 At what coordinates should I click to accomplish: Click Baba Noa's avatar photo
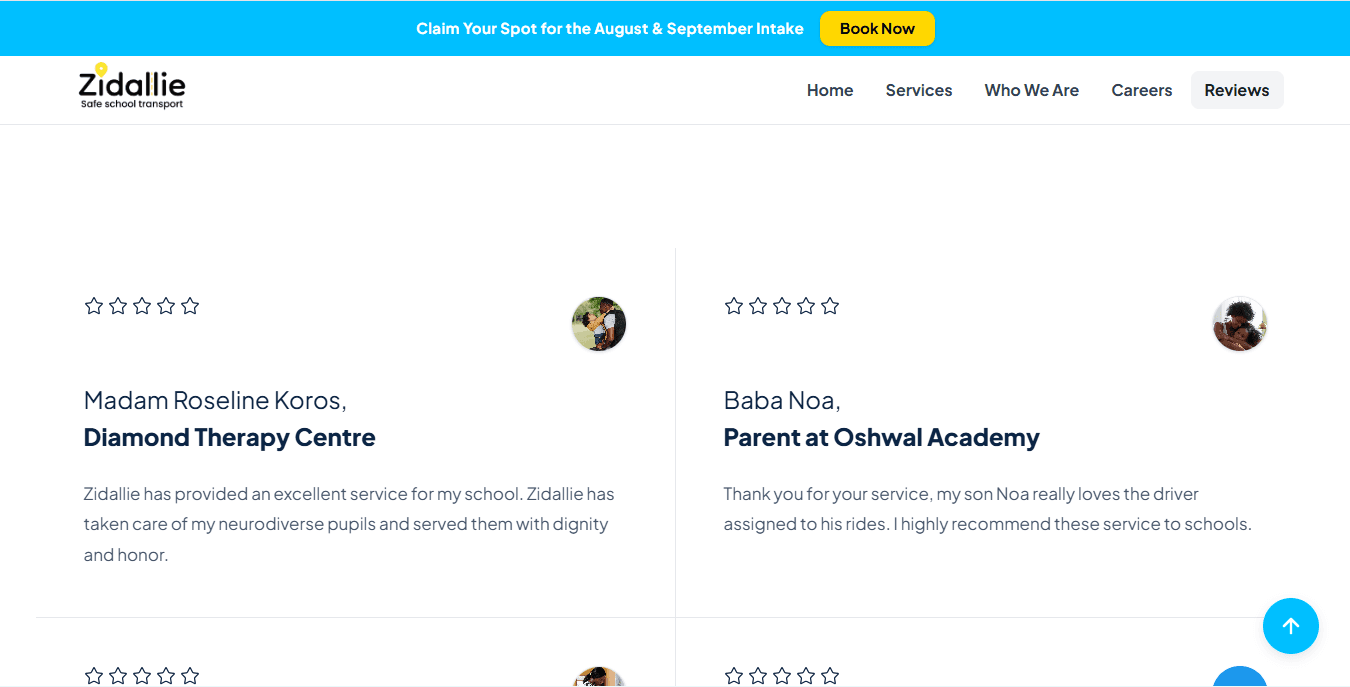click(1240, 324)
